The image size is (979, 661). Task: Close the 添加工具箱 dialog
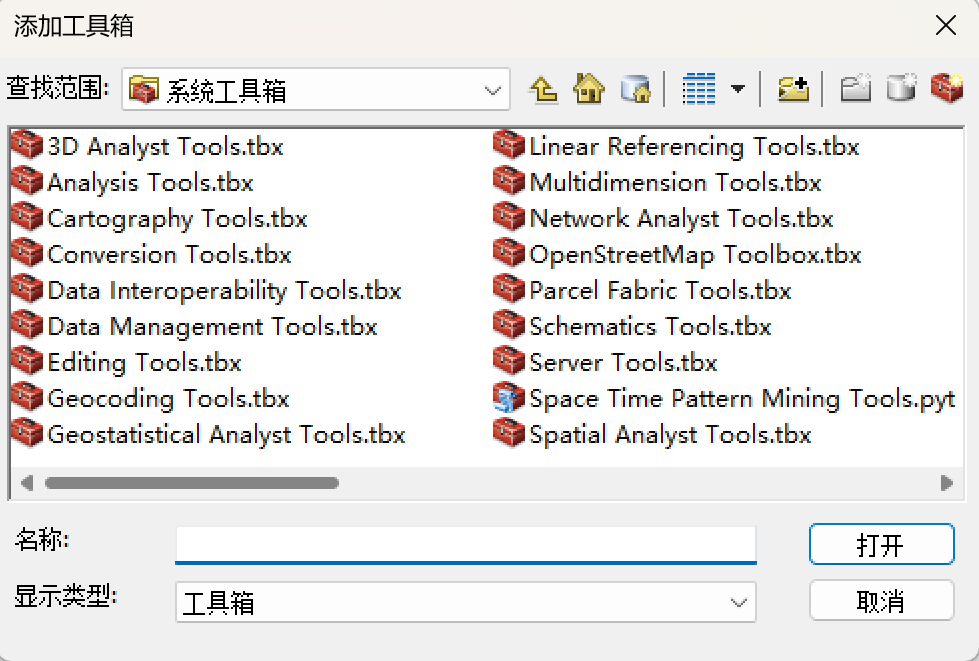946,26
